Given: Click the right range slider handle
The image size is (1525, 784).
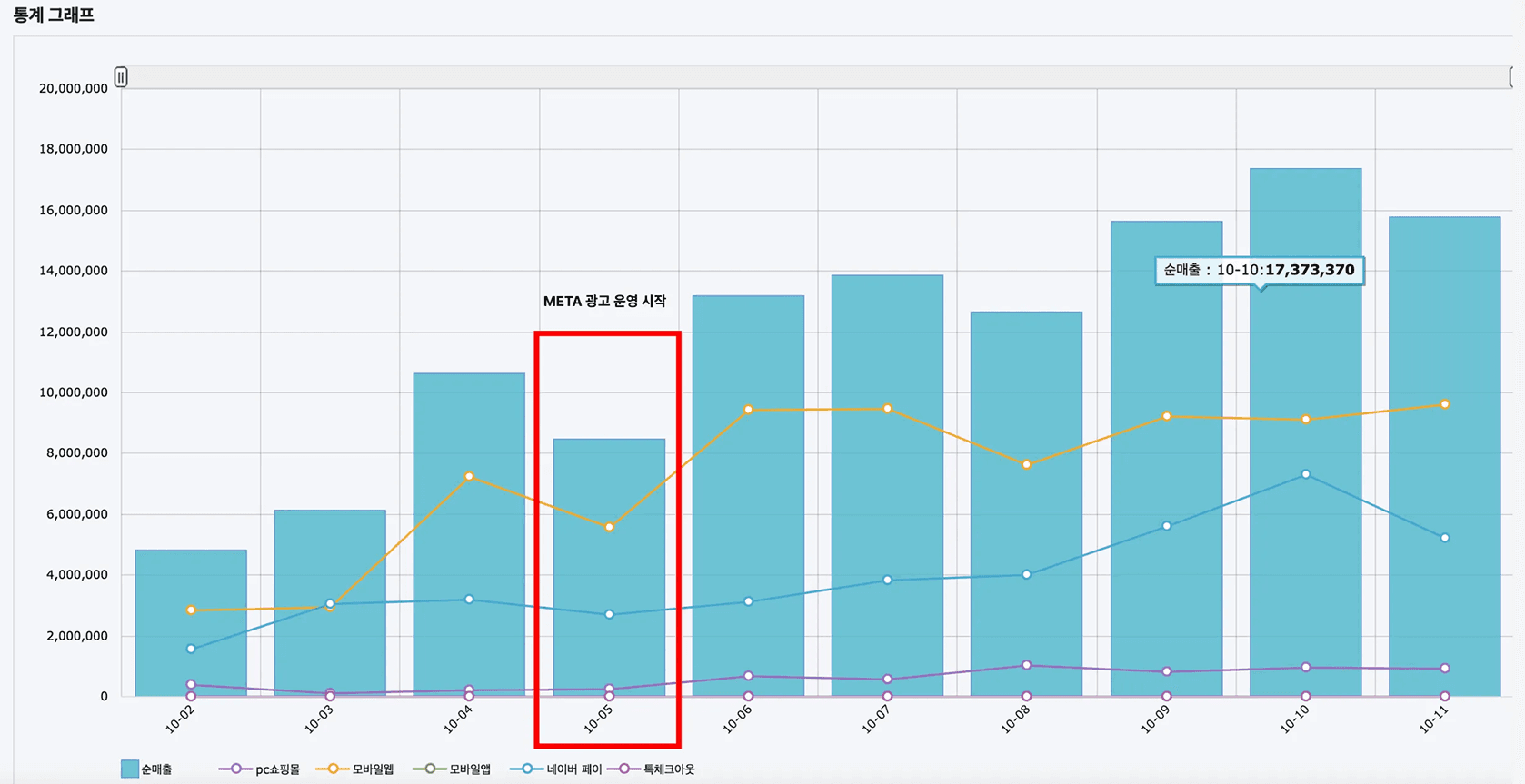Looking at the screenshot, I should pyautogui.click(x=1513, y=77).
